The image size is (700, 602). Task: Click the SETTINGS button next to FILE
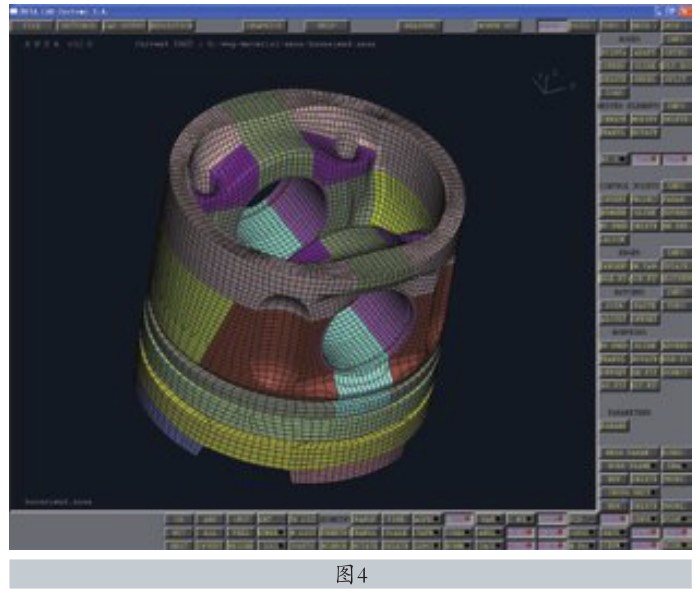[x=79, y=26]
